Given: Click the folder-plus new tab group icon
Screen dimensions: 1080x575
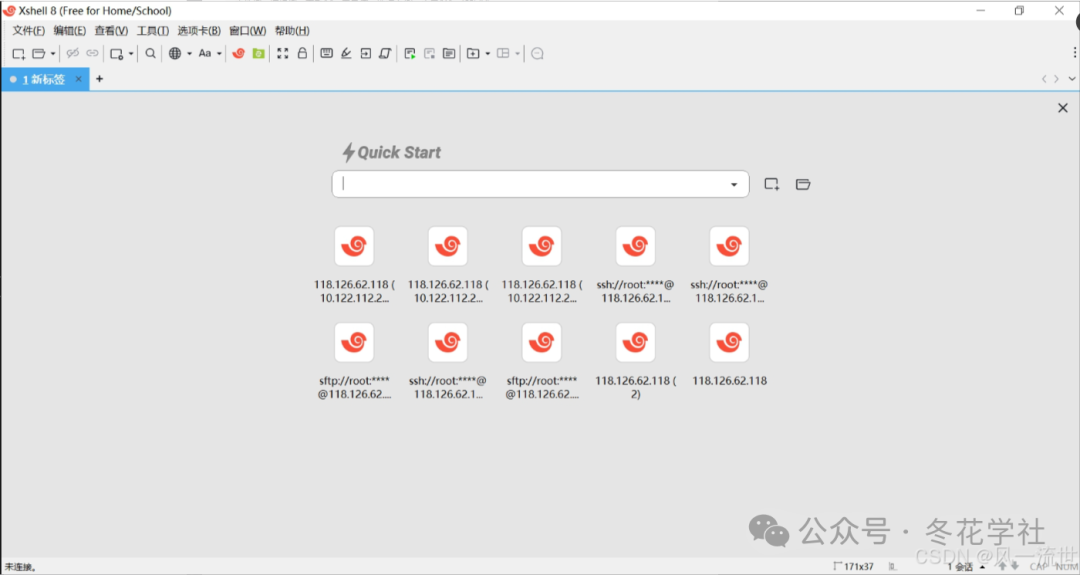Looking at the screenshot, I should tap(473, 54).
